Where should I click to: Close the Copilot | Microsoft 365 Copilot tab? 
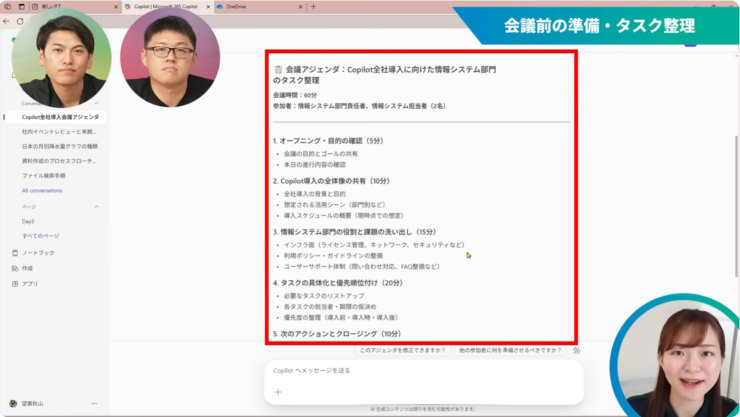(x=208, y=7)
